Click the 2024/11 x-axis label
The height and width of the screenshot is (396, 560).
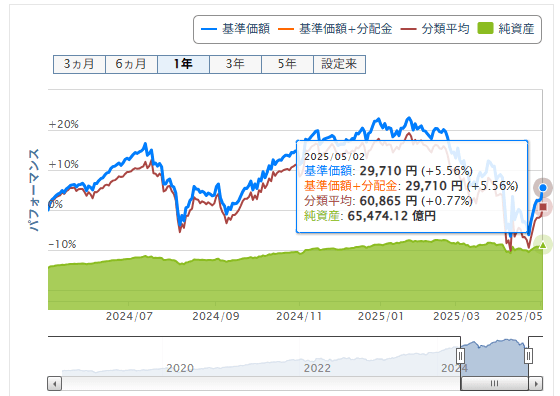(x=299, y=316)
